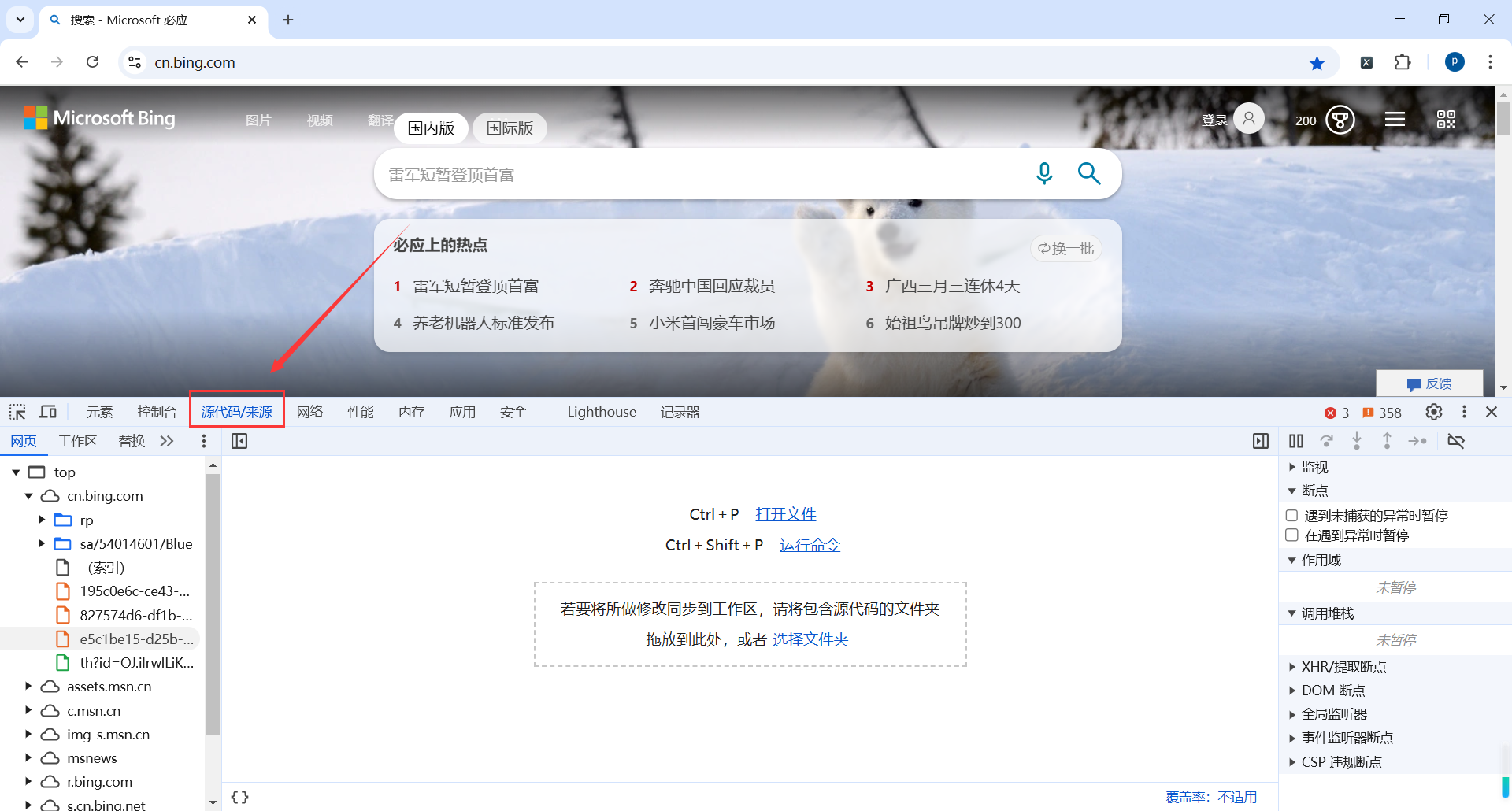Select the 国内版 search toggle

[431, 128]
